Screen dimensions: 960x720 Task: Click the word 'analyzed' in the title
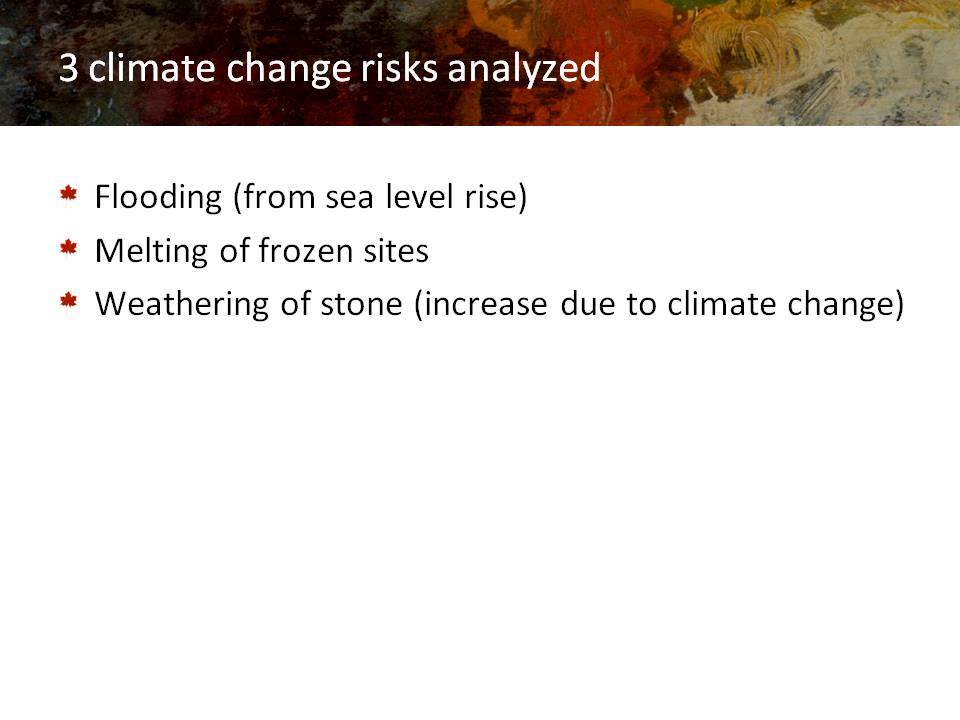coord(524,69)
